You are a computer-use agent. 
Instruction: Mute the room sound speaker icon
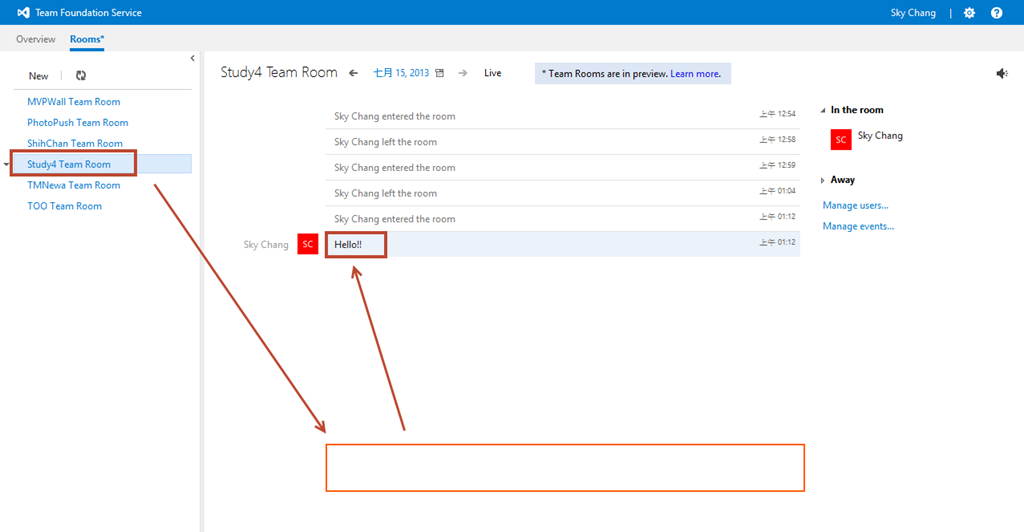pyautogui.click(x=1002, y=74)
